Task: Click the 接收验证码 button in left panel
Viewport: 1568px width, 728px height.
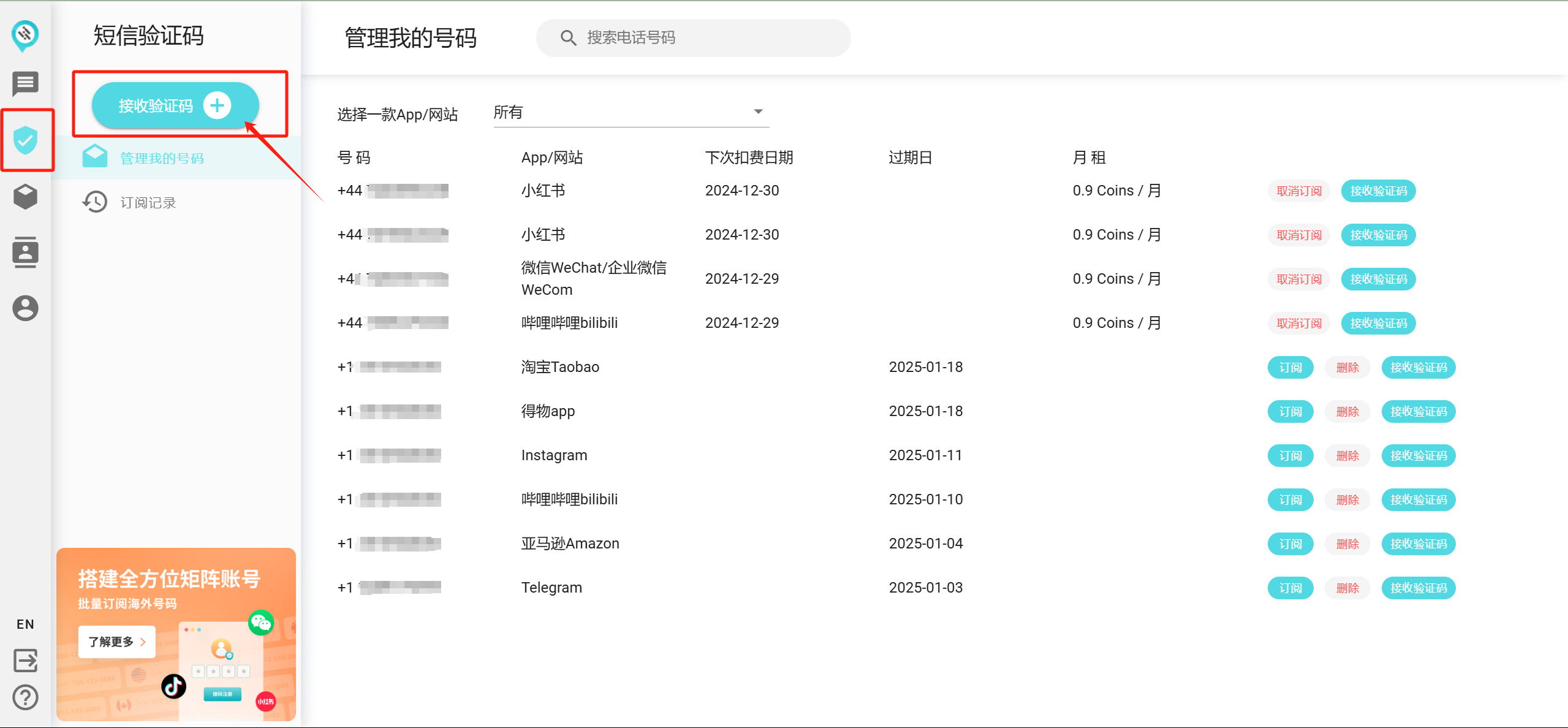Action: (x=175, y=105)
